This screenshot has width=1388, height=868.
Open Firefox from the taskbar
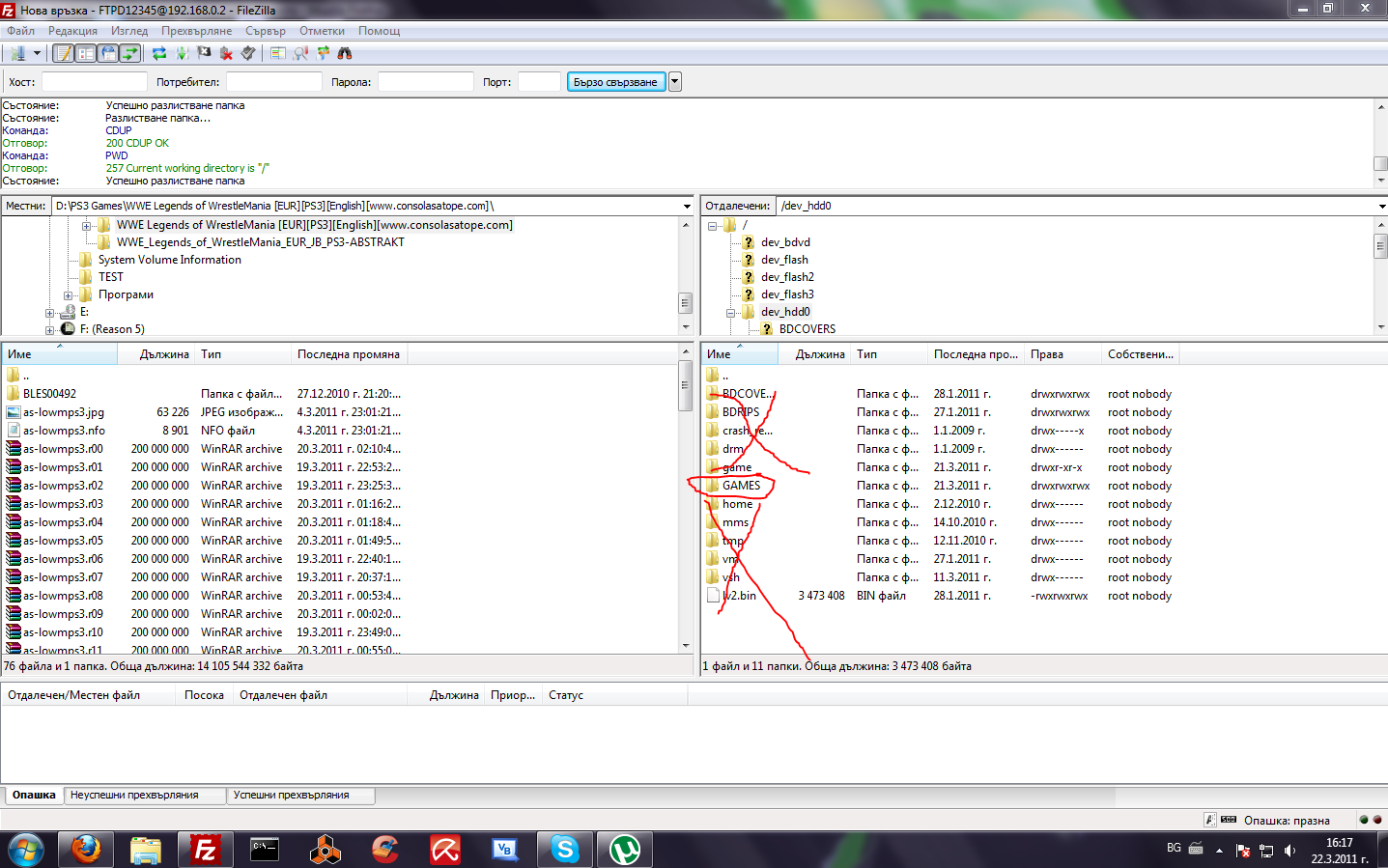[86, 850]
